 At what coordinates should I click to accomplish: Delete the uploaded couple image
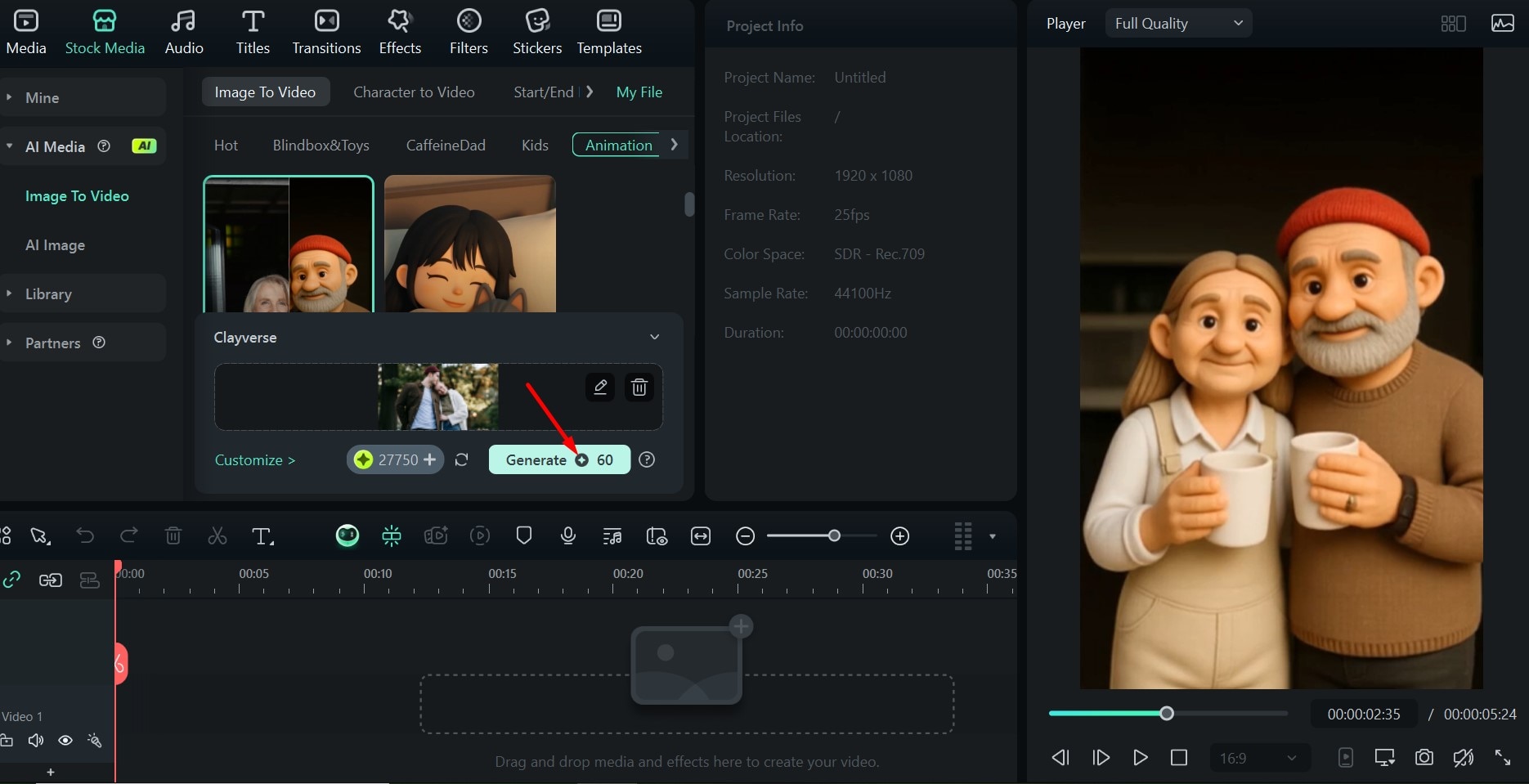click(x=639, y=387)
